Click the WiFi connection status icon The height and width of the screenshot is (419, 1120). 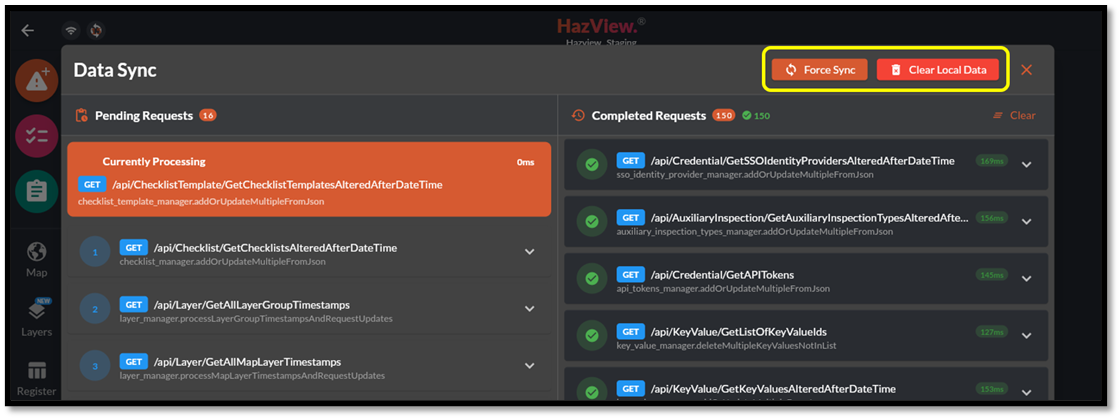tap(71, 30)
